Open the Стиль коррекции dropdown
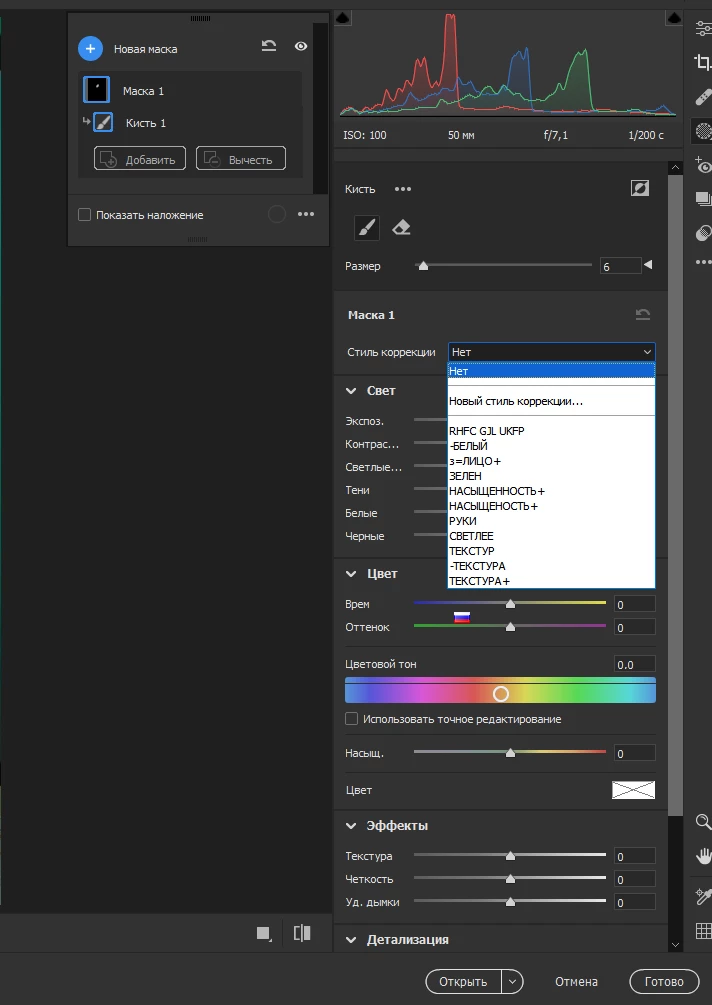Image resolution: width=712 pixels, height=1005 pixels. pyautogui.click(x=551, y=352)
